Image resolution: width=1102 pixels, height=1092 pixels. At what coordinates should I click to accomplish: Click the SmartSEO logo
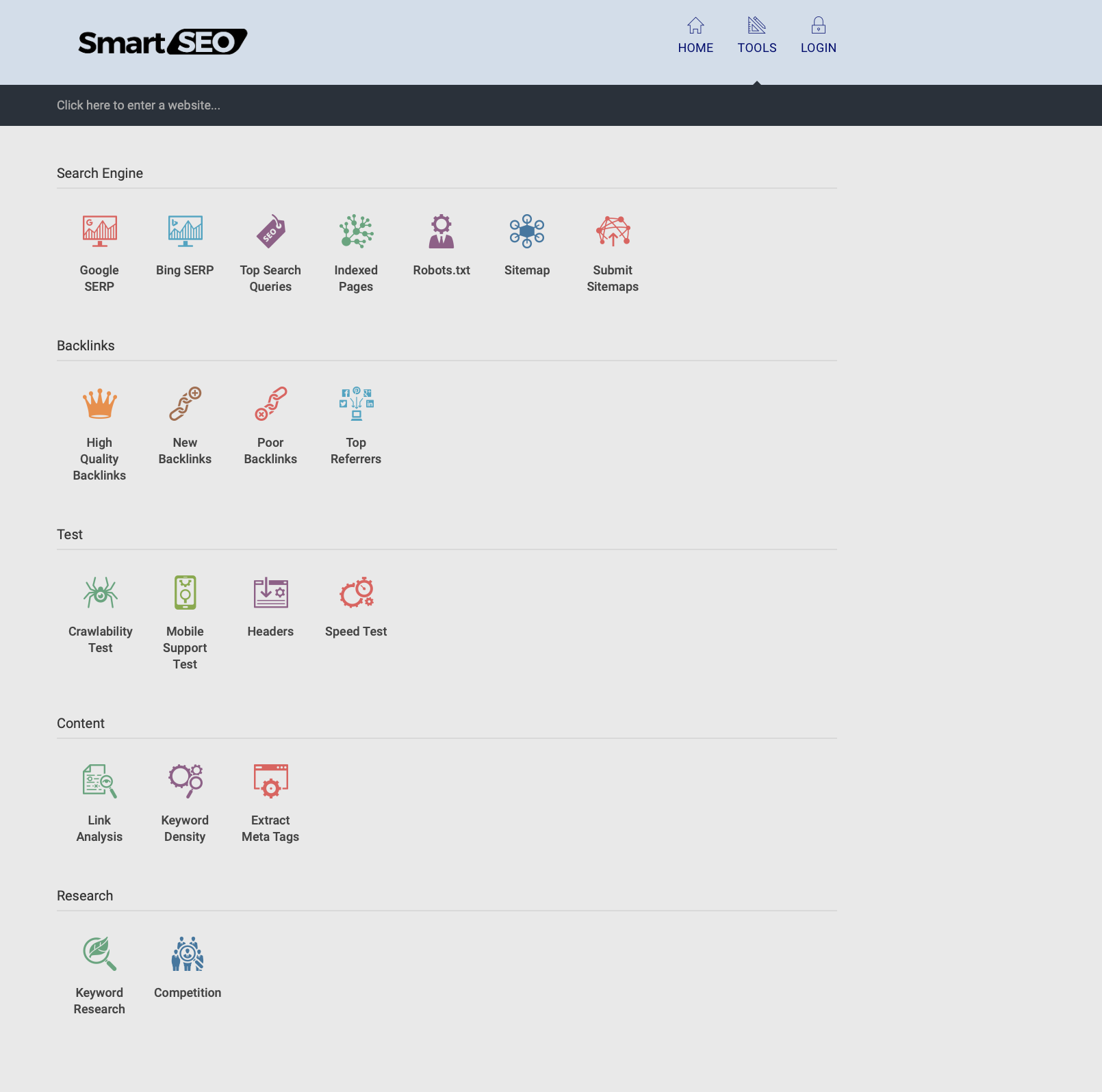coord(163,42)
